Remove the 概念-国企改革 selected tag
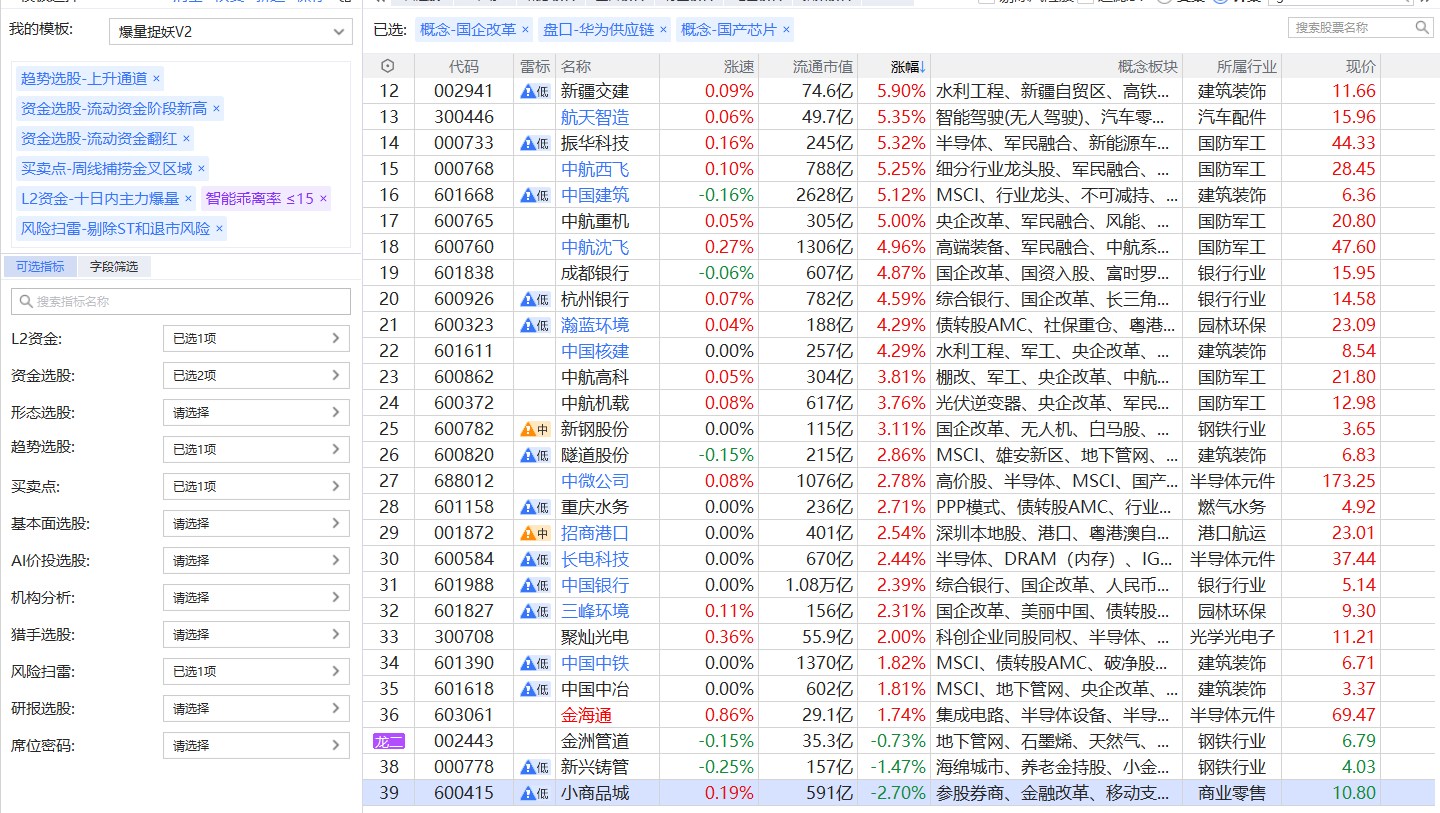Image resolution: width=1440 pixels, height=813 pixels. pyautogui.click(x=525, y=29)
